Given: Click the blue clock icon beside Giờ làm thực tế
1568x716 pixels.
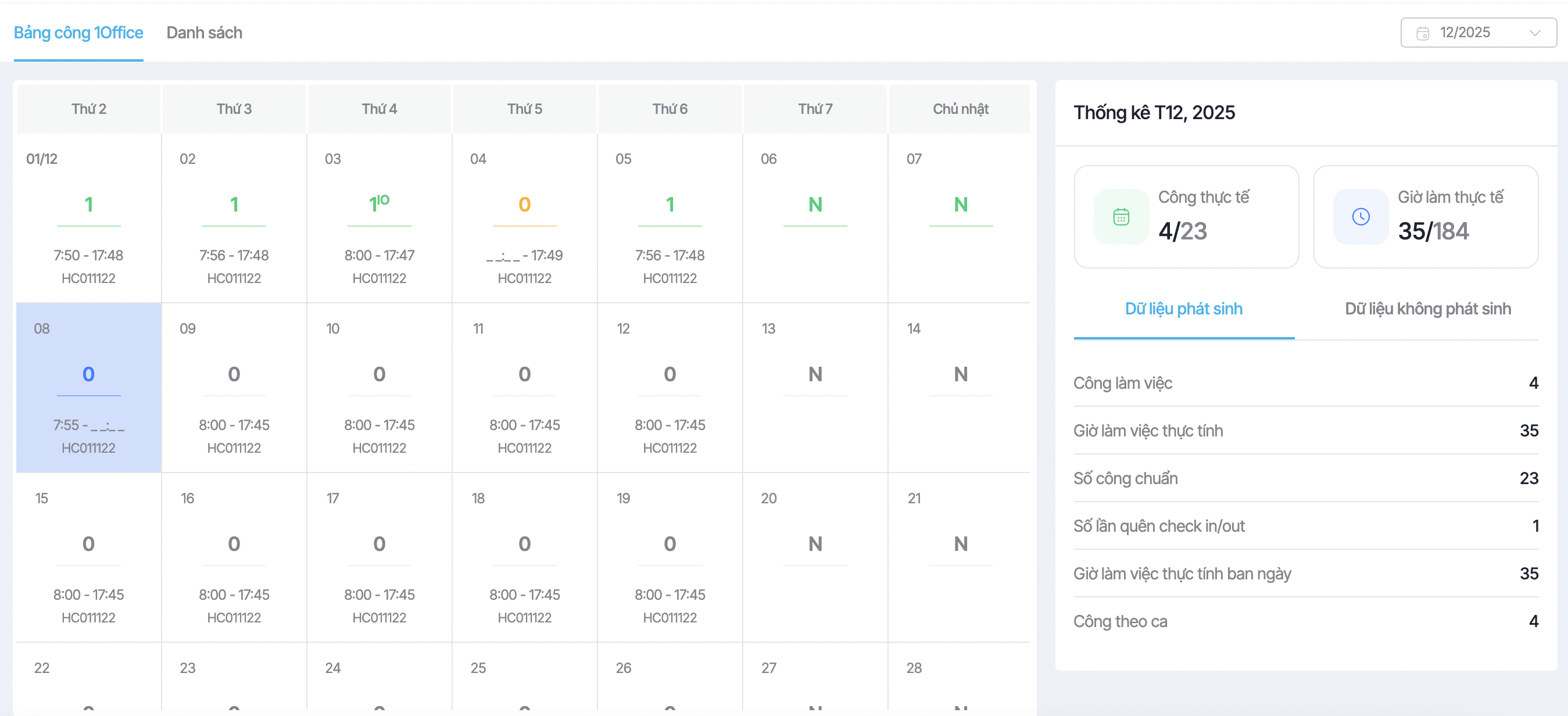Looking at the screenshot, I should pos(1361,217).
